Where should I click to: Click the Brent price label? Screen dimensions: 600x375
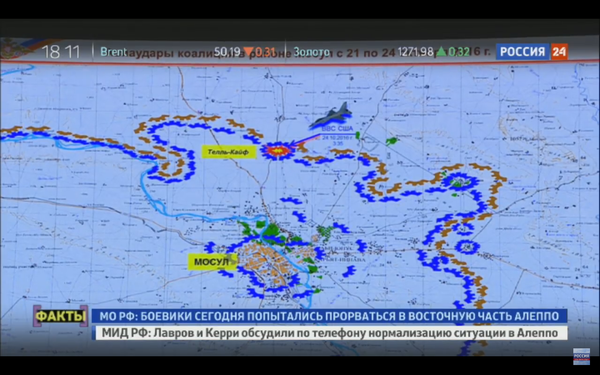[113, 52]
